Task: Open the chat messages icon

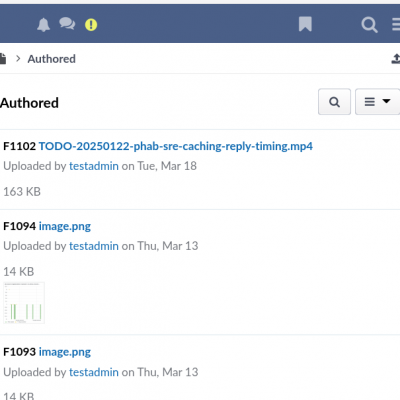Action: [67, 24]
